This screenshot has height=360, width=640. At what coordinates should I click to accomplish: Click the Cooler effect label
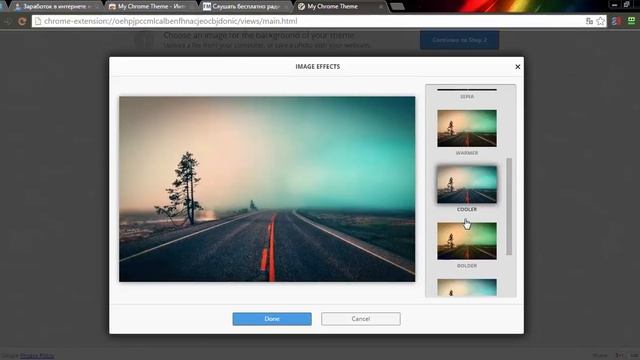467,209
